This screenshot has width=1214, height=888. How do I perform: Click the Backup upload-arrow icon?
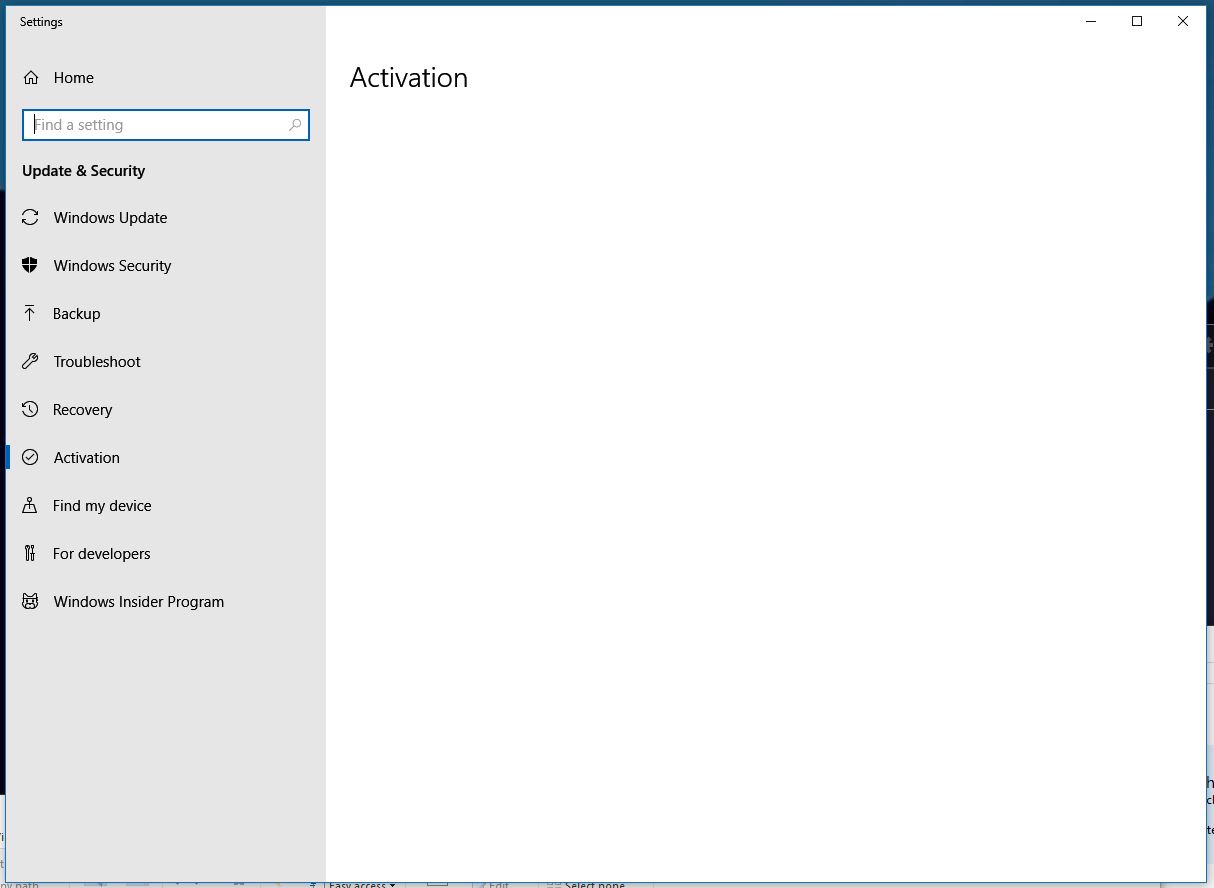[31, 313]
